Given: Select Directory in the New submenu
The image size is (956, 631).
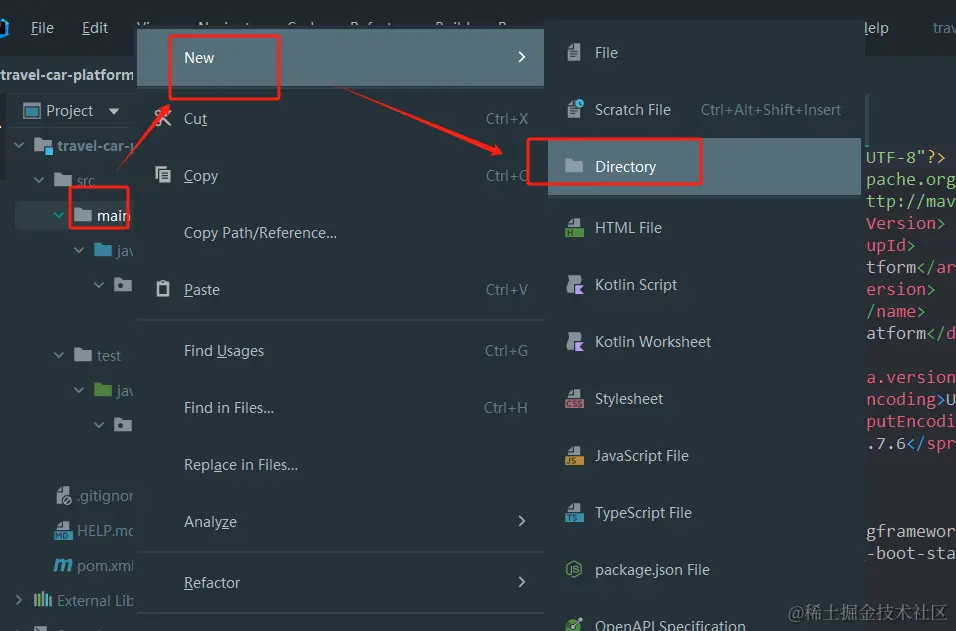Looking at the screenshot, I should click(704, 166).
